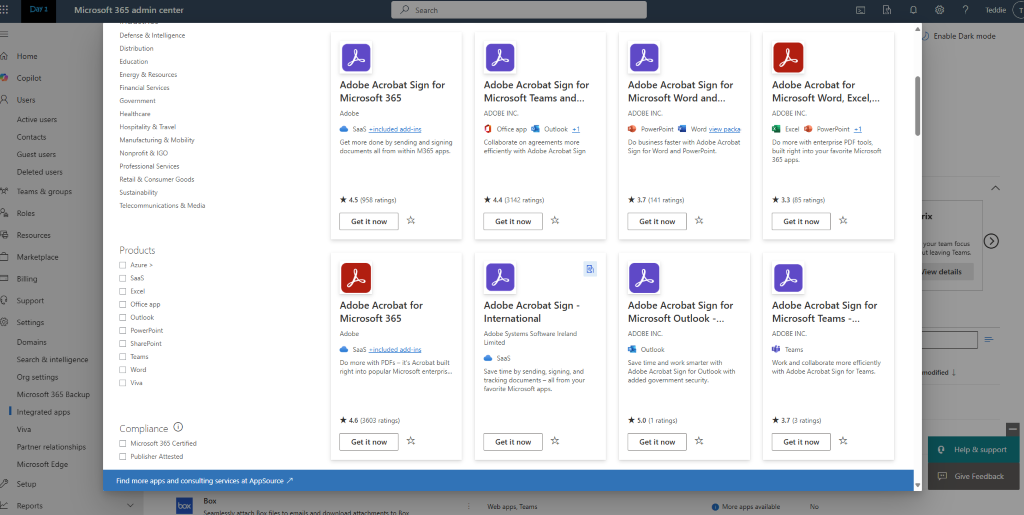Favorite Adobe Acrobat for Word, Excel app
1024x515 pixels.
pyautogui.click(x=843, y=221)
